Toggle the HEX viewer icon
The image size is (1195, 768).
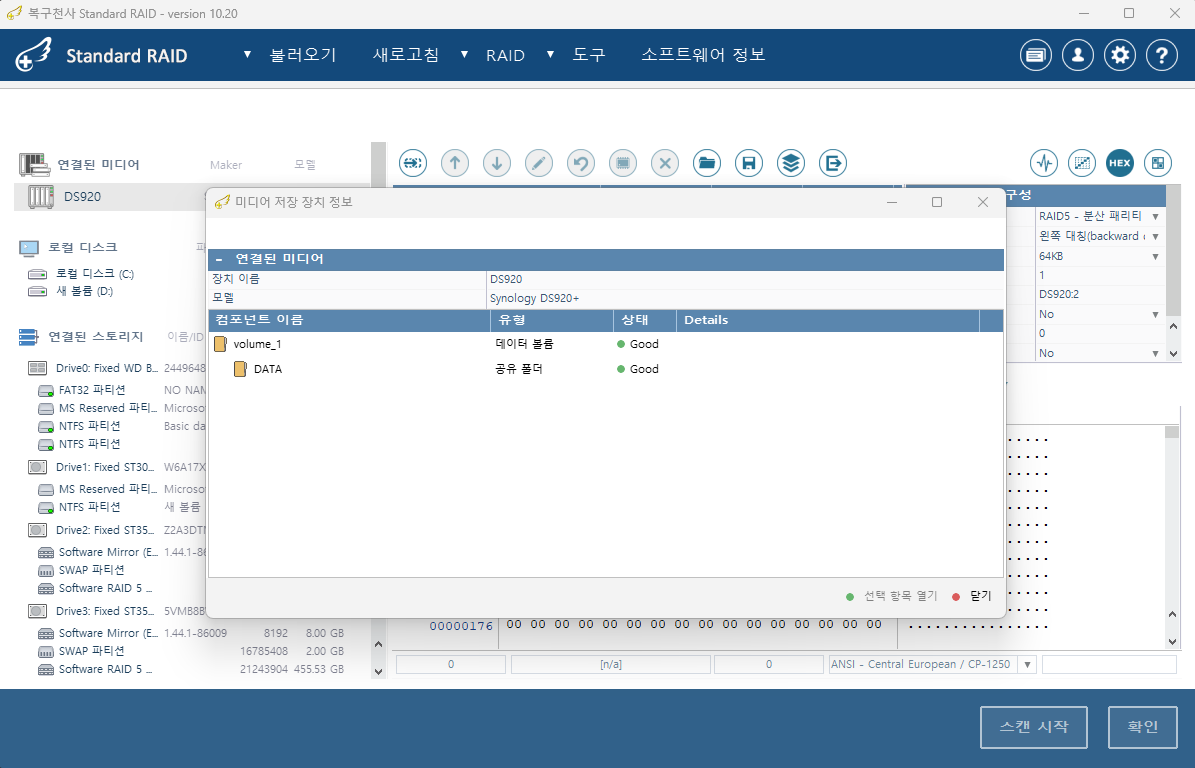pyautogui.click(x=1120, y=163)
